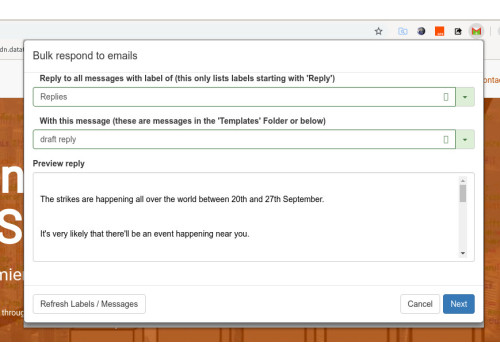Click the bookmark star icon
The height and width of the screenshot is (360, 500).
(x=378, y=31)
